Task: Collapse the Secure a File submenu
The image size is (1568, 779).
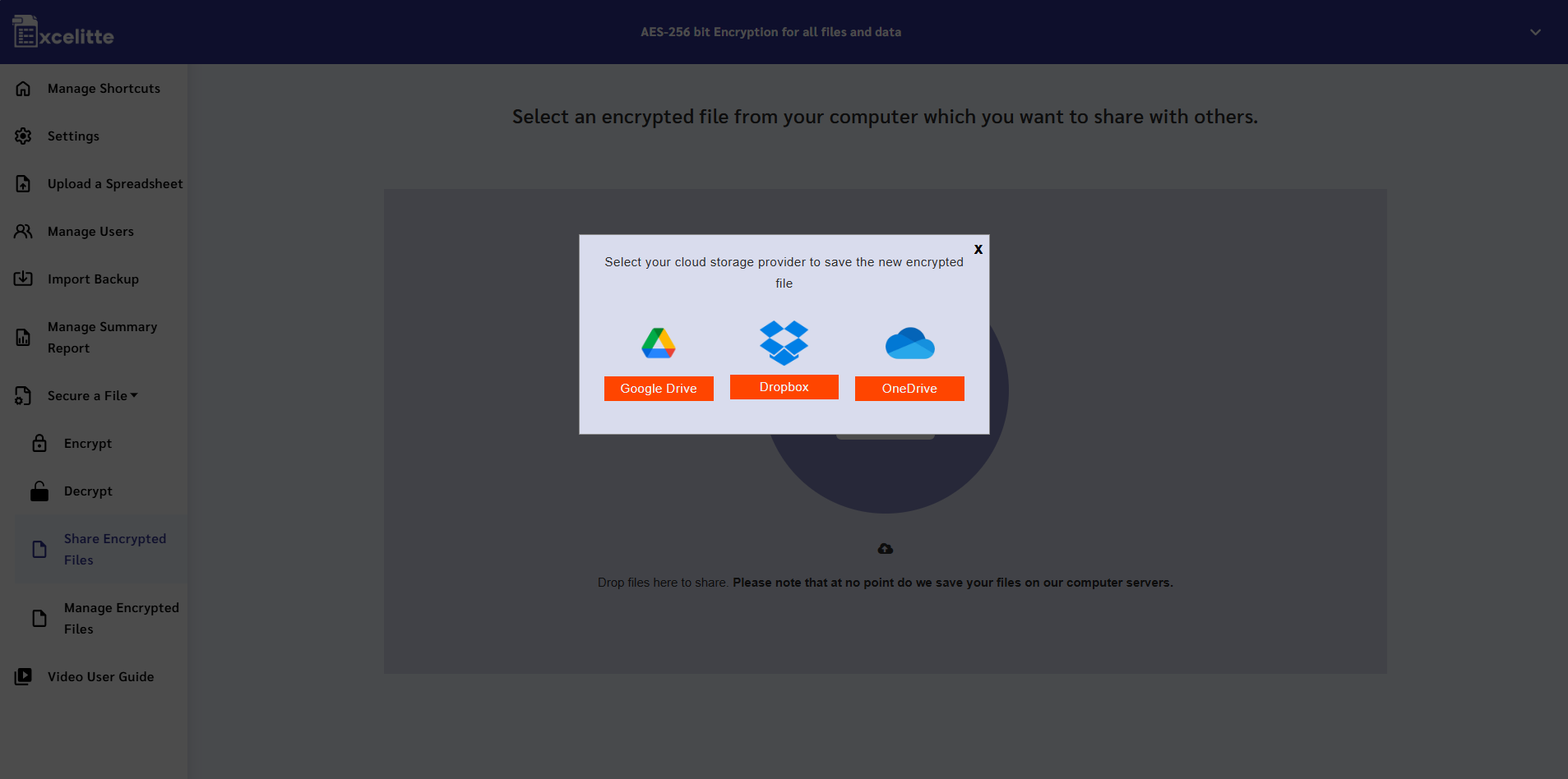Action: point(92,396)
